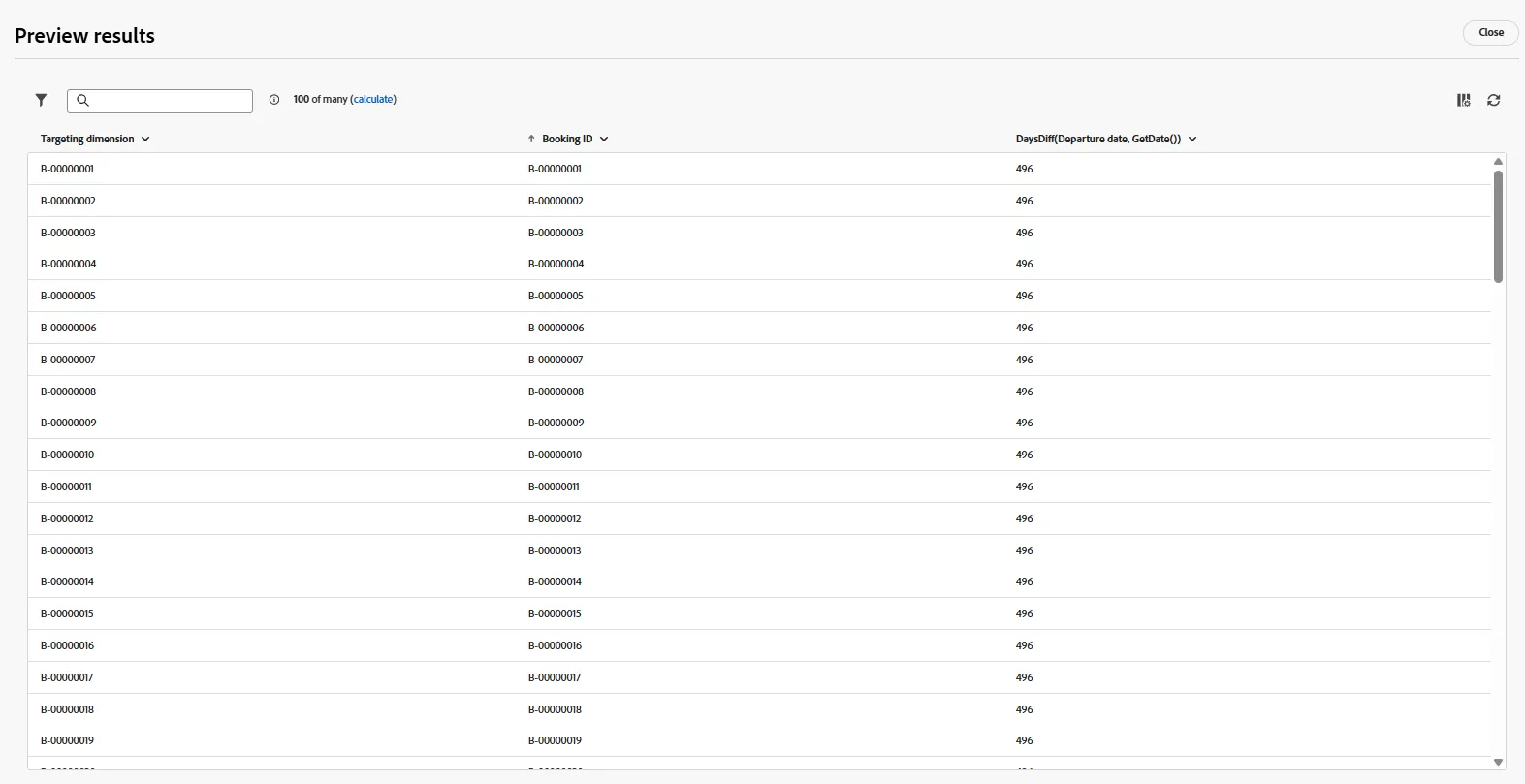Image resolution: width=1525 pixels, height=784 pixels.
Task: Click 496 value in B-00000001 row
Action: pyautogui.click(x=1025, y=170)
